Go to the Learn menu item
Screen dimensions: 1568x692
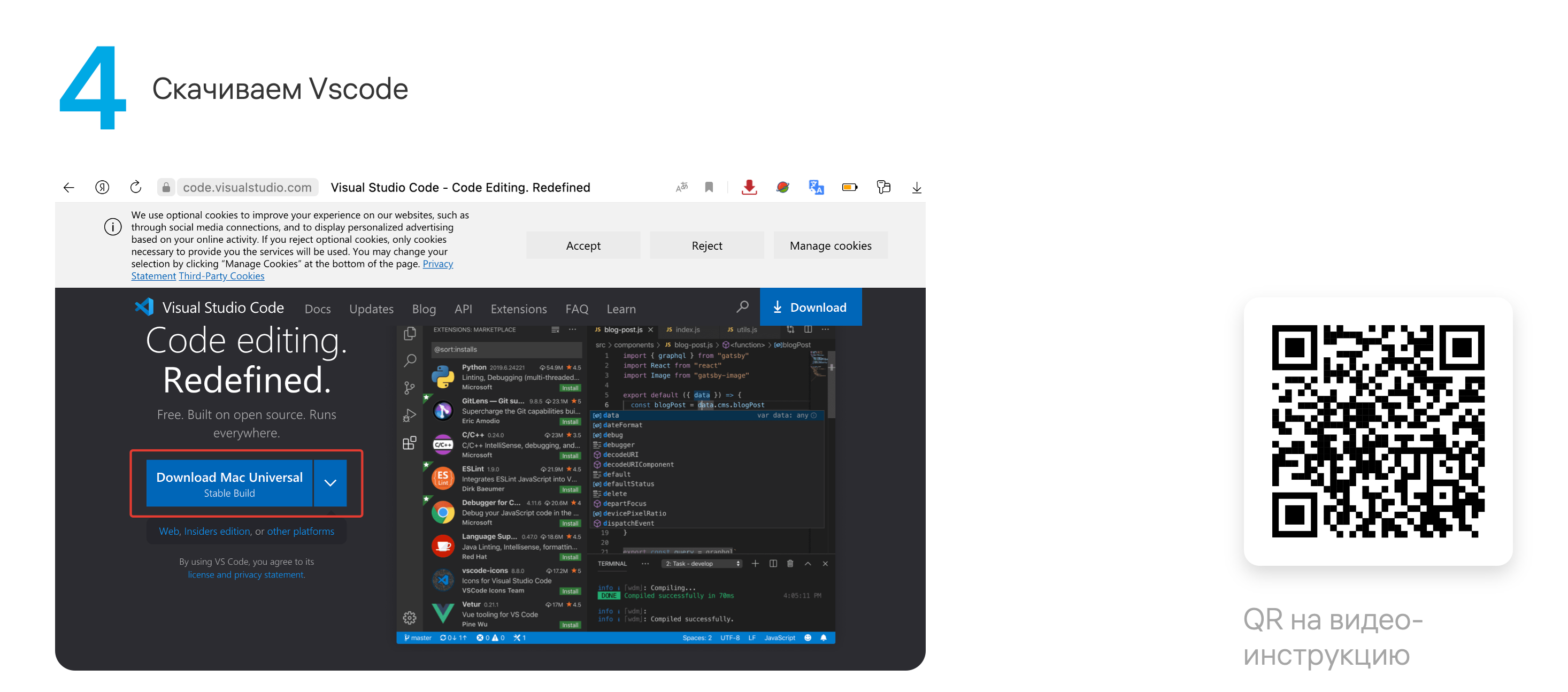point(621,309)
